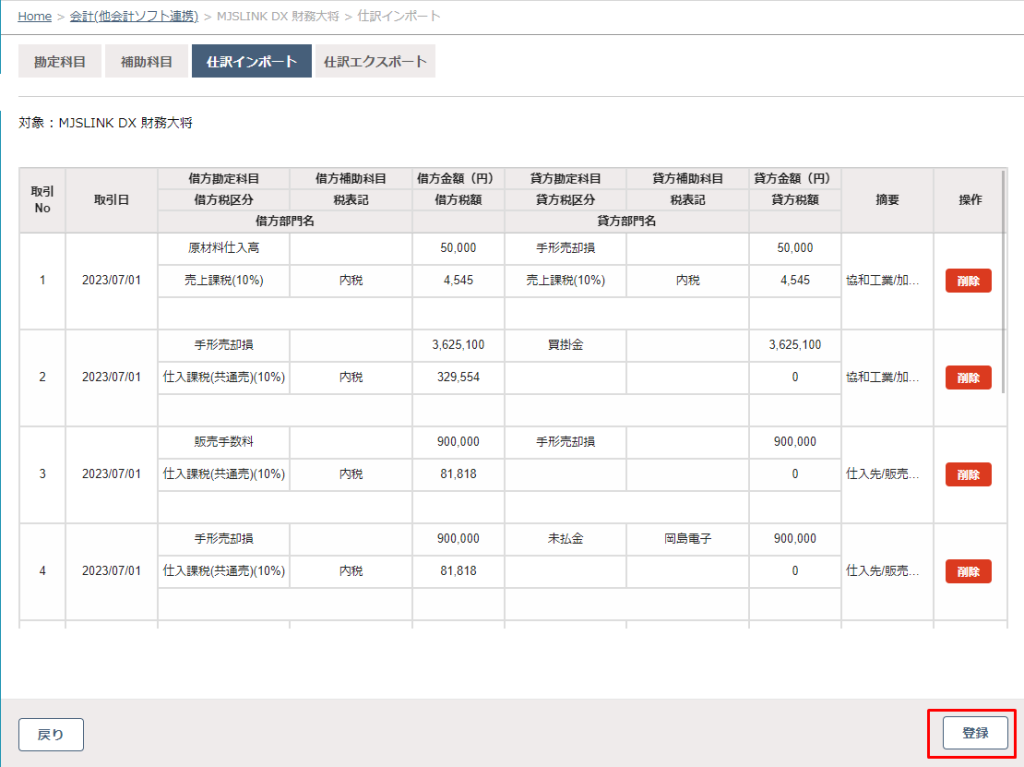
Task: Switch to the 勘定科目 tab
Action: 60,61
